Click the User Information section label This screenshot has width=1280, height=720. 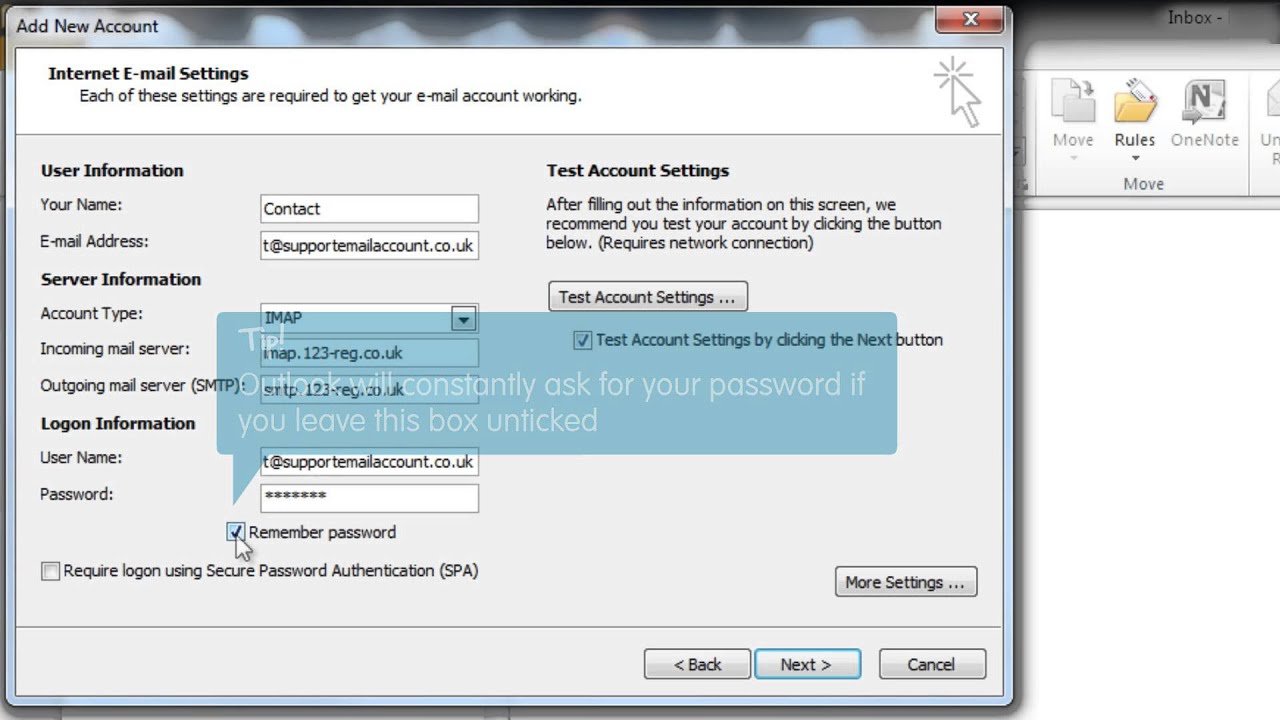pyautogui.click(x=112, y=170)
